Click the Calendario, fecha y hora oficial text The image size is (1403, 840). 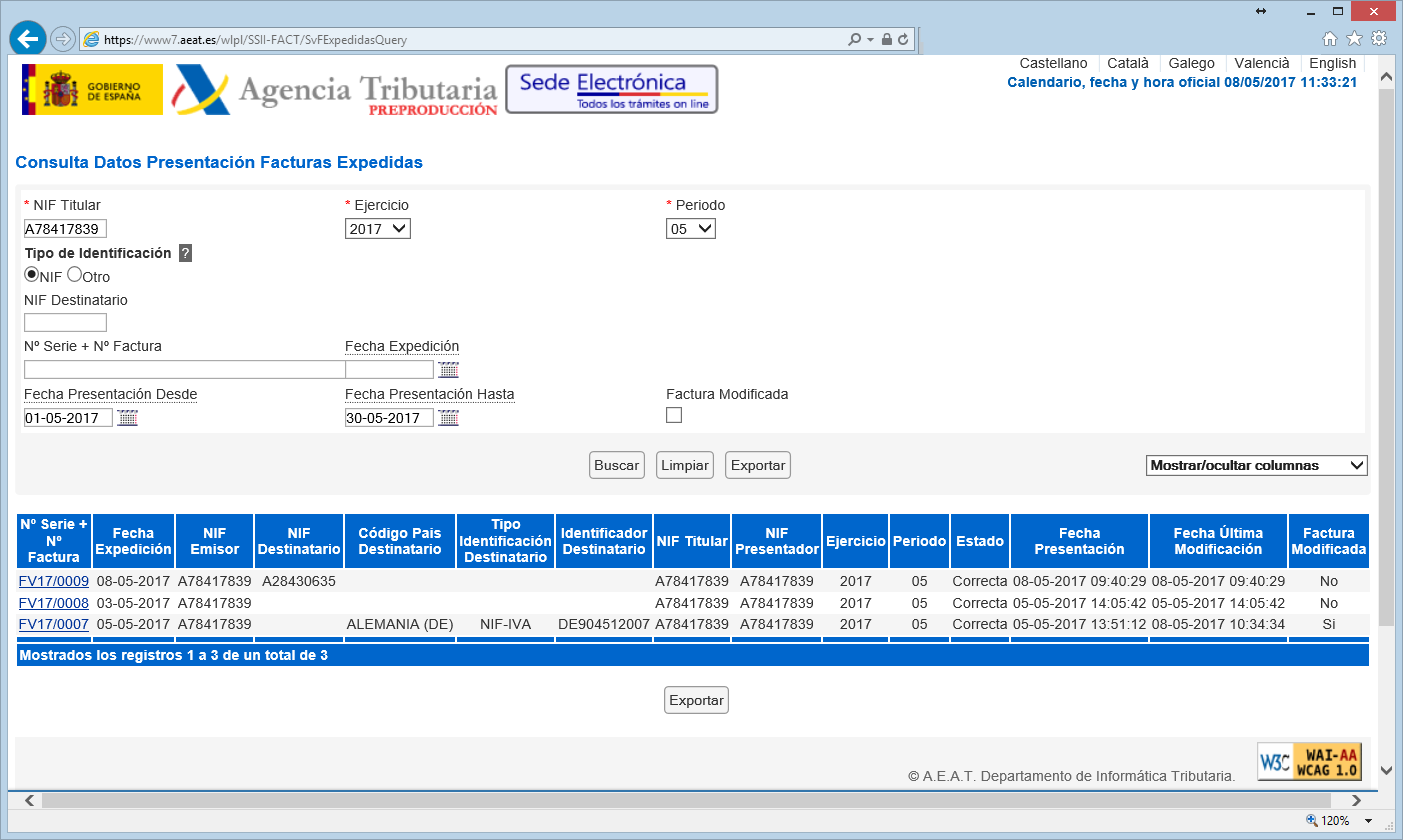click(1182, 82)
